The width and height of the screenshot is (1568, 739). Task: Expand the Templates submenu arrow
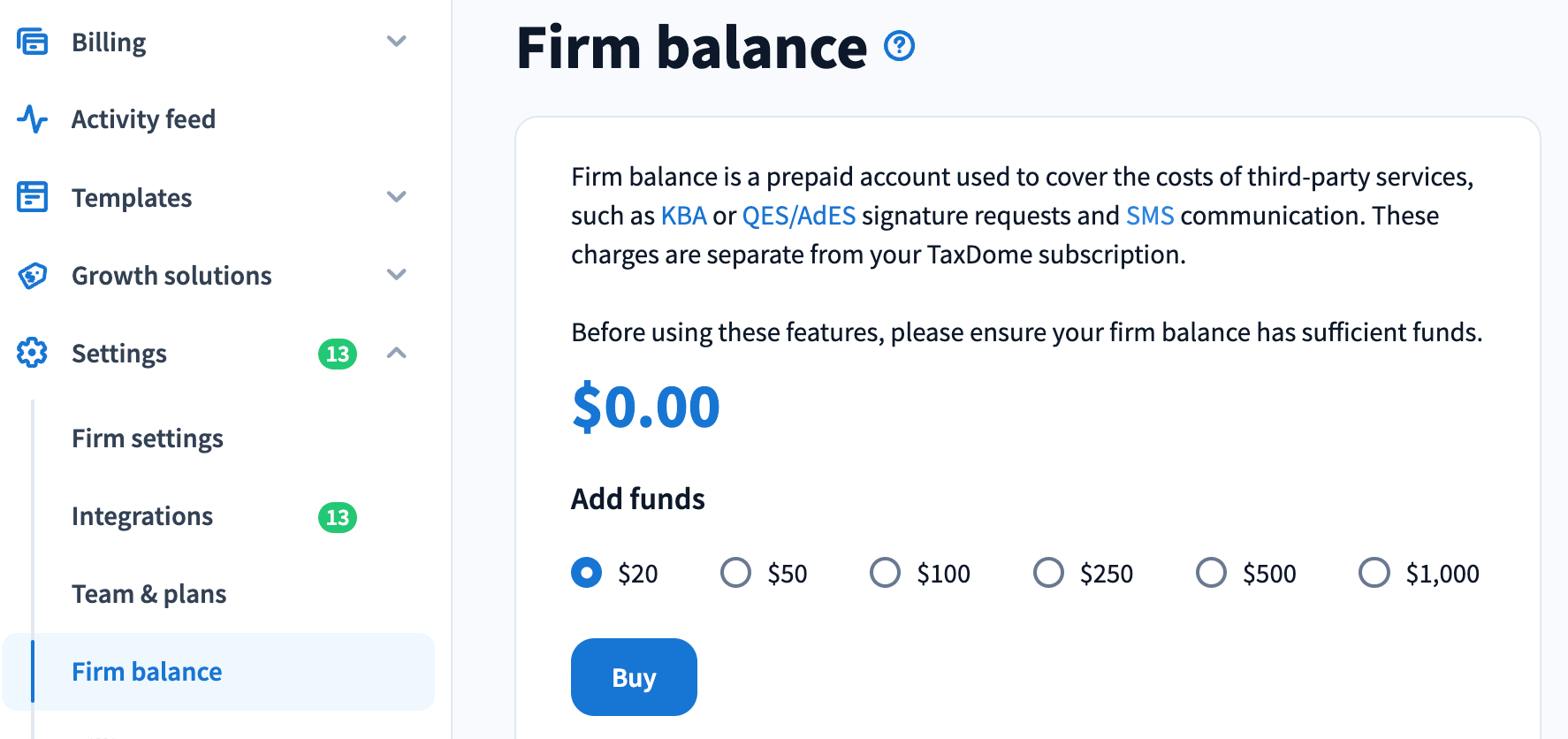pos(397,197)
